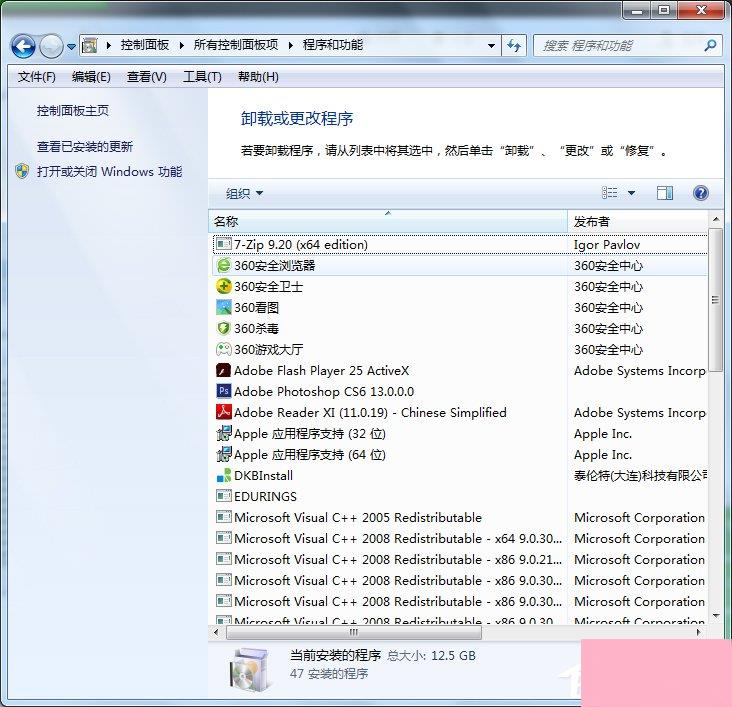Open the 组织 dropdown
This screenshot has width=732, height=707.
[244, 193]
